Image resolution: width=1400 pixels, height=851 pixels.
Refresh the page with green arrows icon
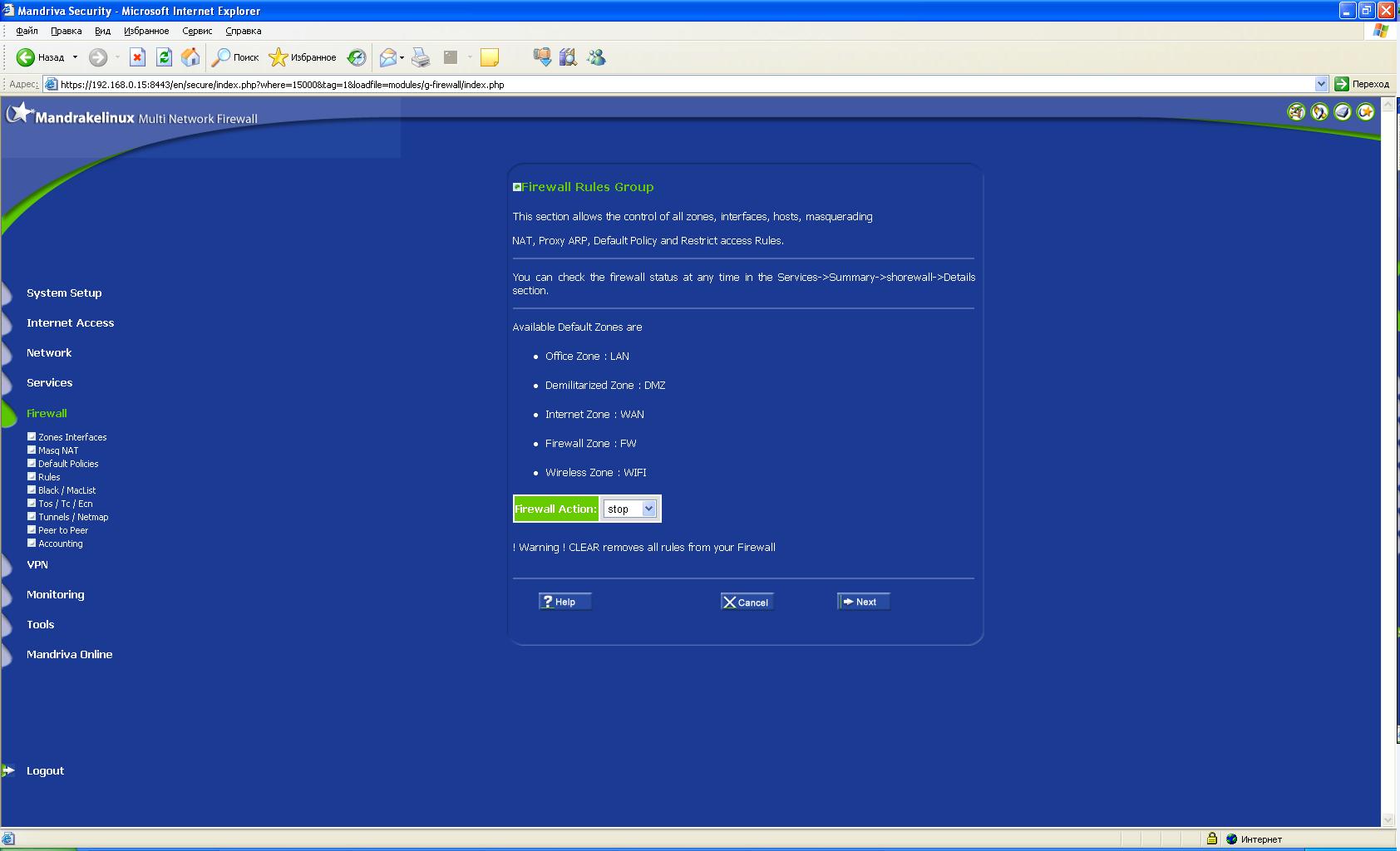[164, 57]
